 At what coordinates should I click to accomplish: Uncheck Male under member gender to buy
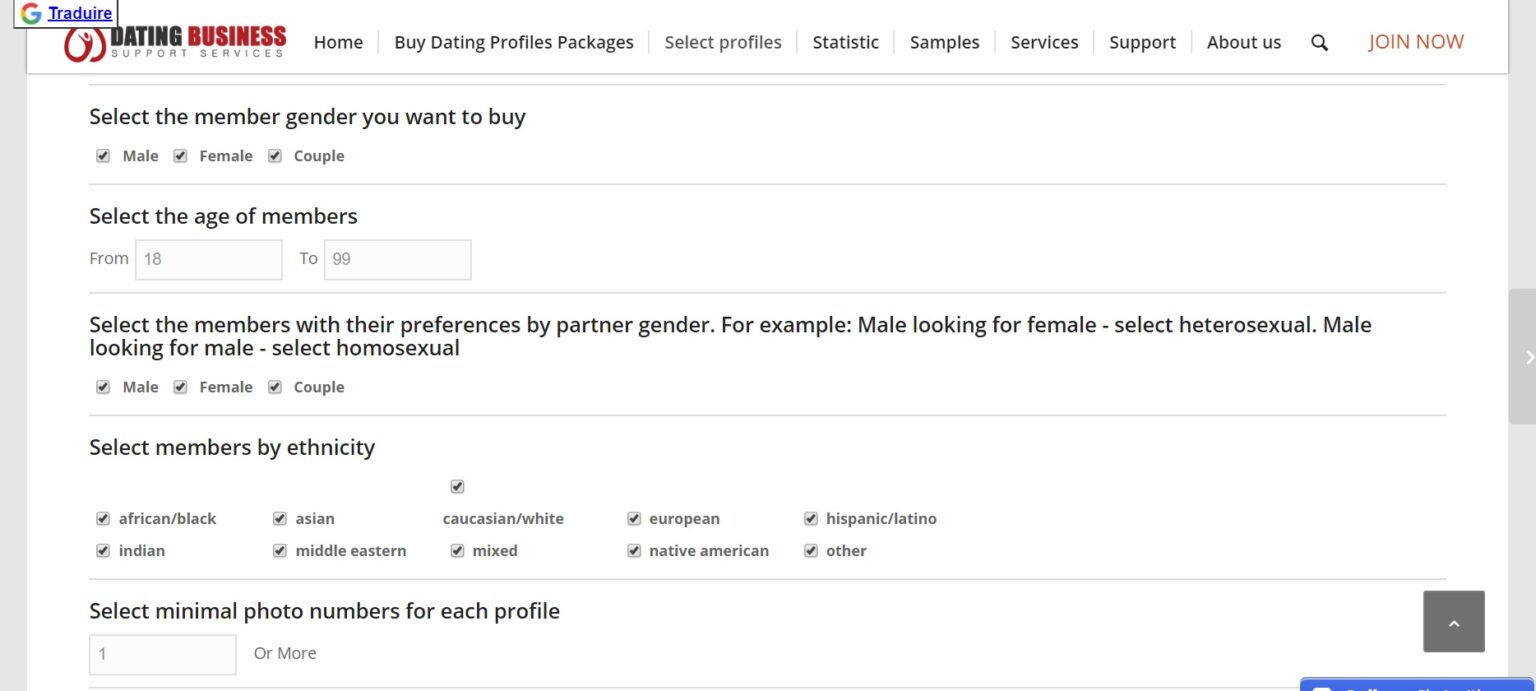click(x=103, y=156)
